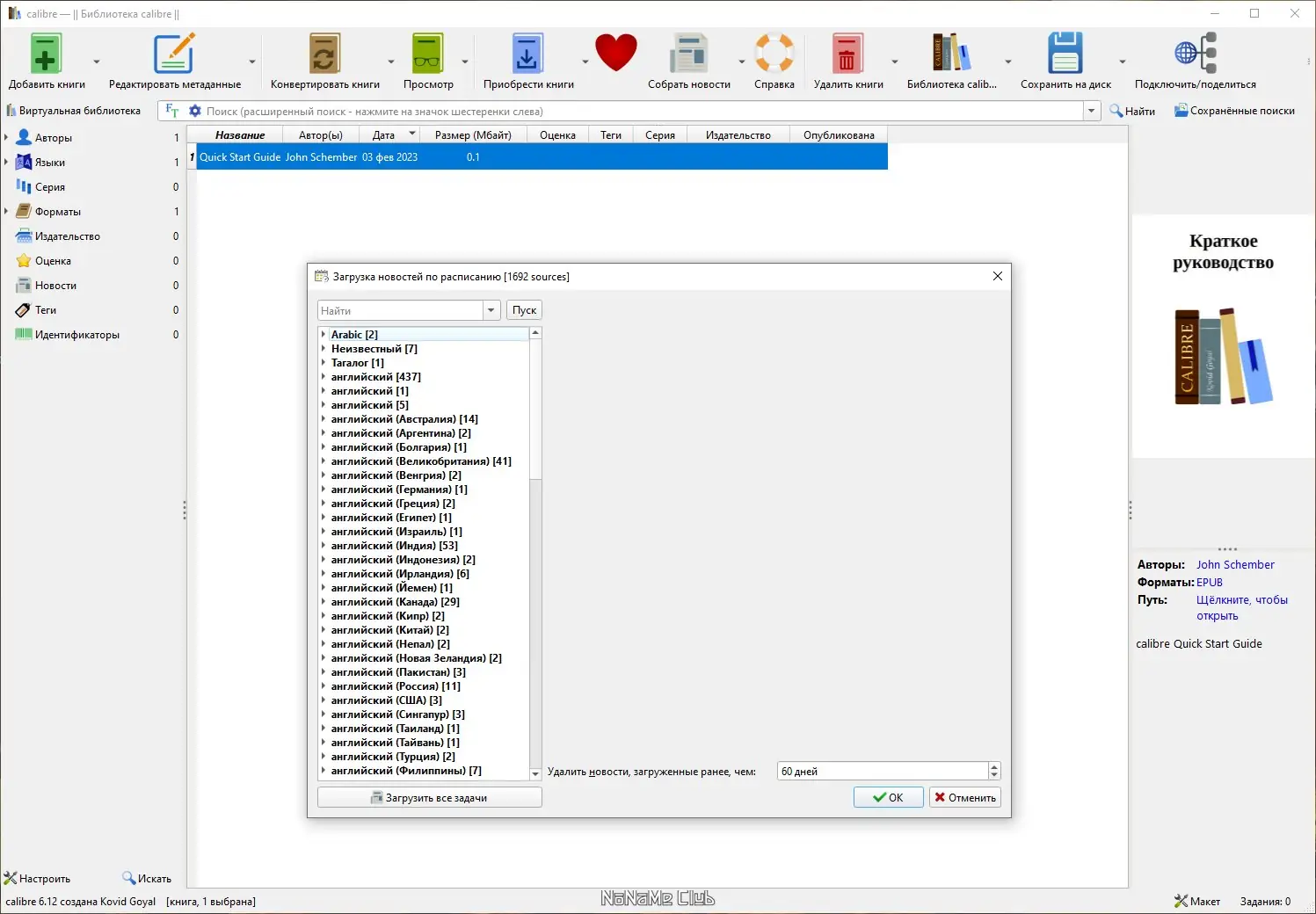Select Identifiers category in tag browser

[x=77, y=335]
